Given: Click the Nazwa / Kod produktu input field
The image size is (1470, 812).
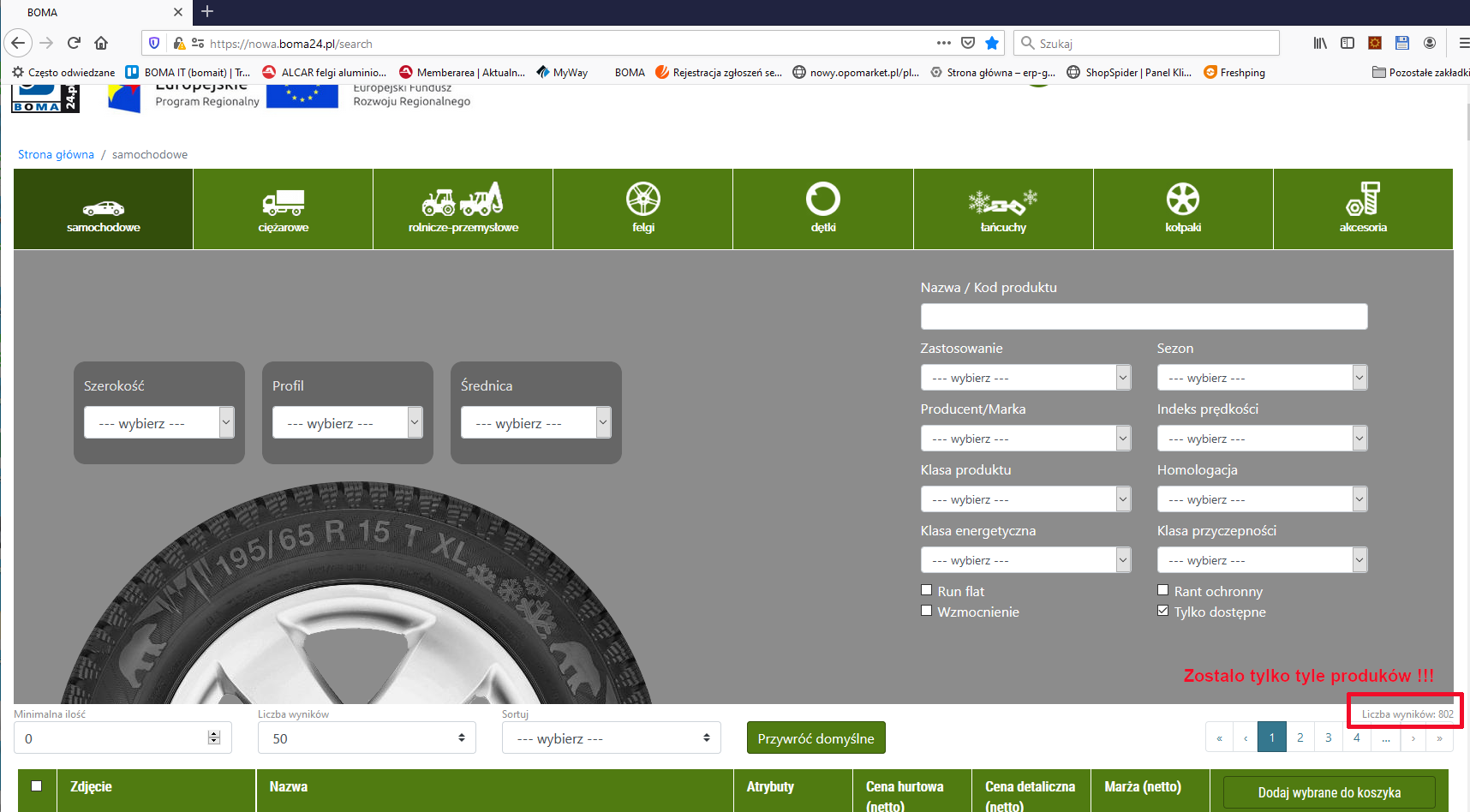Looking at the screenshot, I should [1144, 316].
